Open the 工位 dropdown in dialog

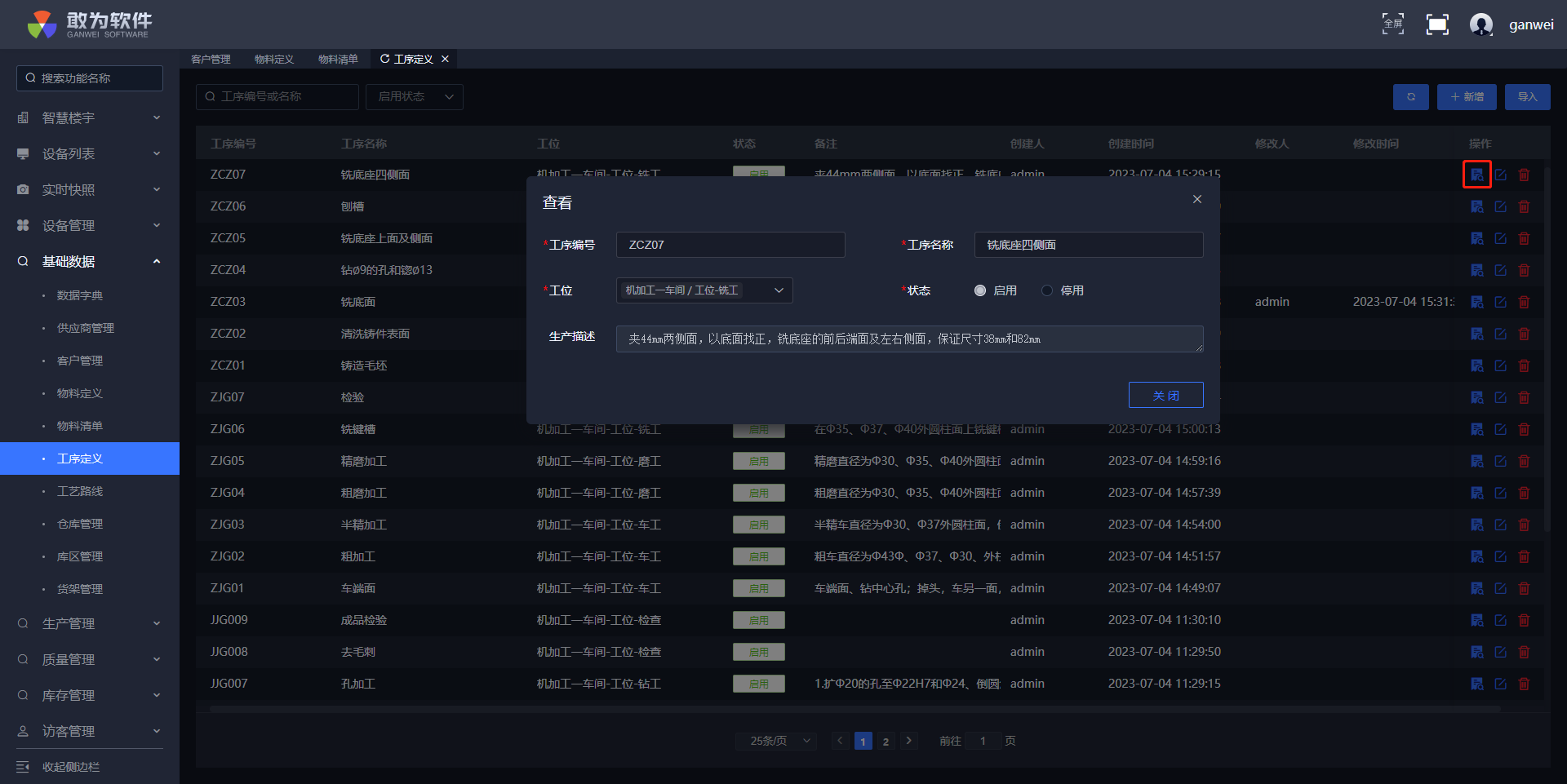704,290
